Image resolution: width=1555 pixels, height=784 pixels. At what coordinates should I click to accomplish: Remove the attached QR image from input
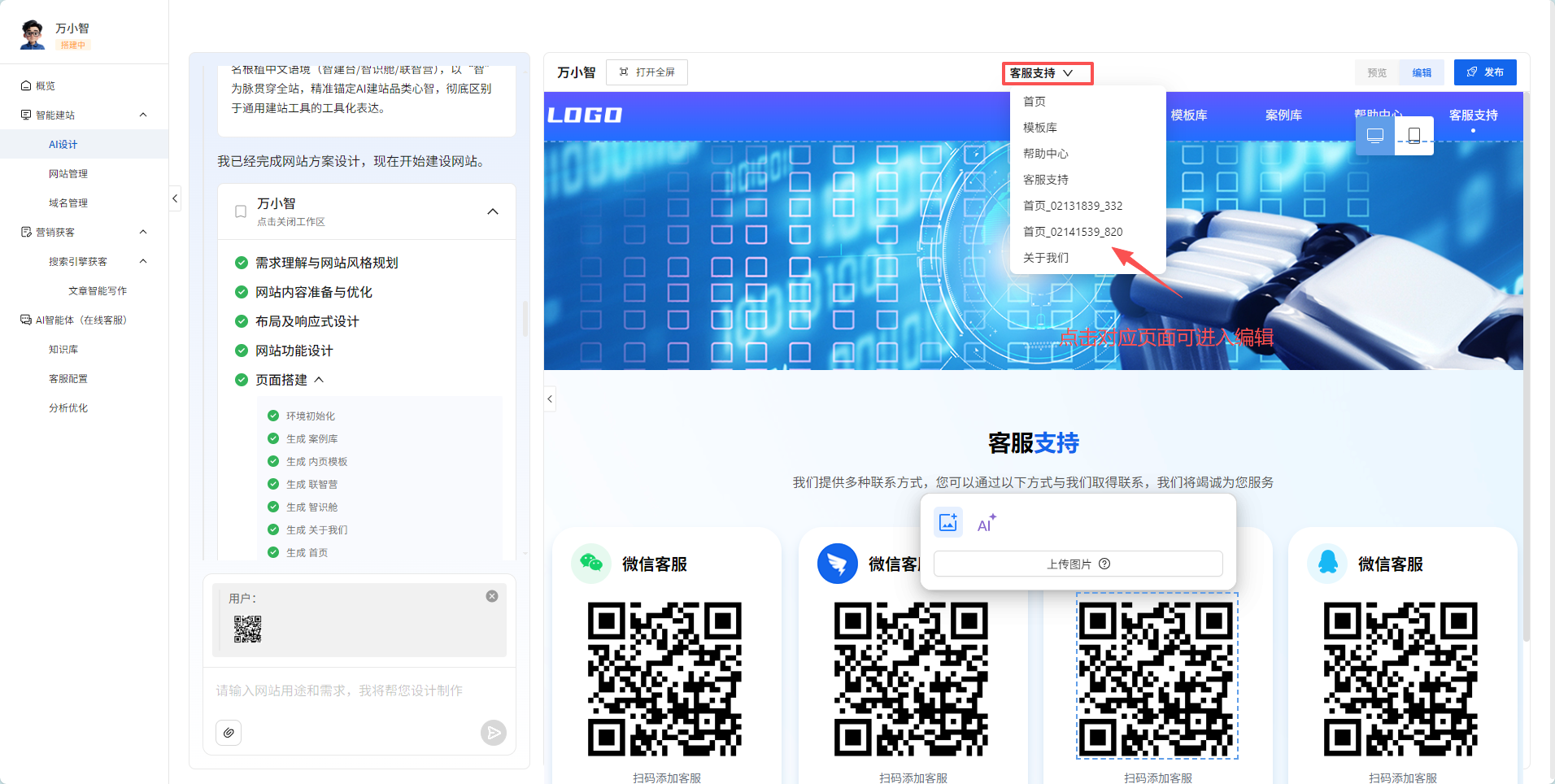[x=492, y=596]
